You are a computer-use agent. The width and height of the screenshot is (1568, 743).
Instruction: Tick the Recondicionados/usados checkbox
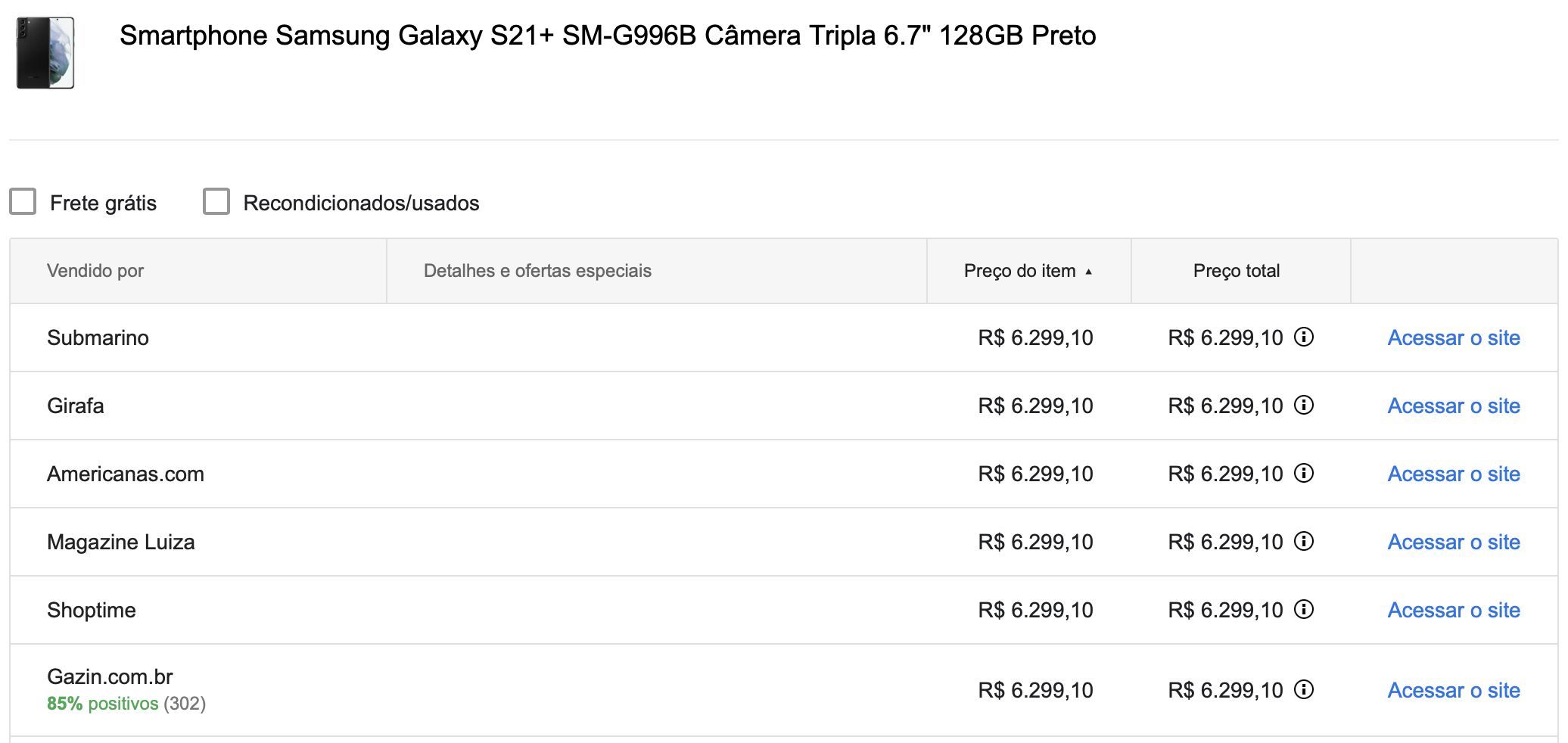[x=216, y=201]
